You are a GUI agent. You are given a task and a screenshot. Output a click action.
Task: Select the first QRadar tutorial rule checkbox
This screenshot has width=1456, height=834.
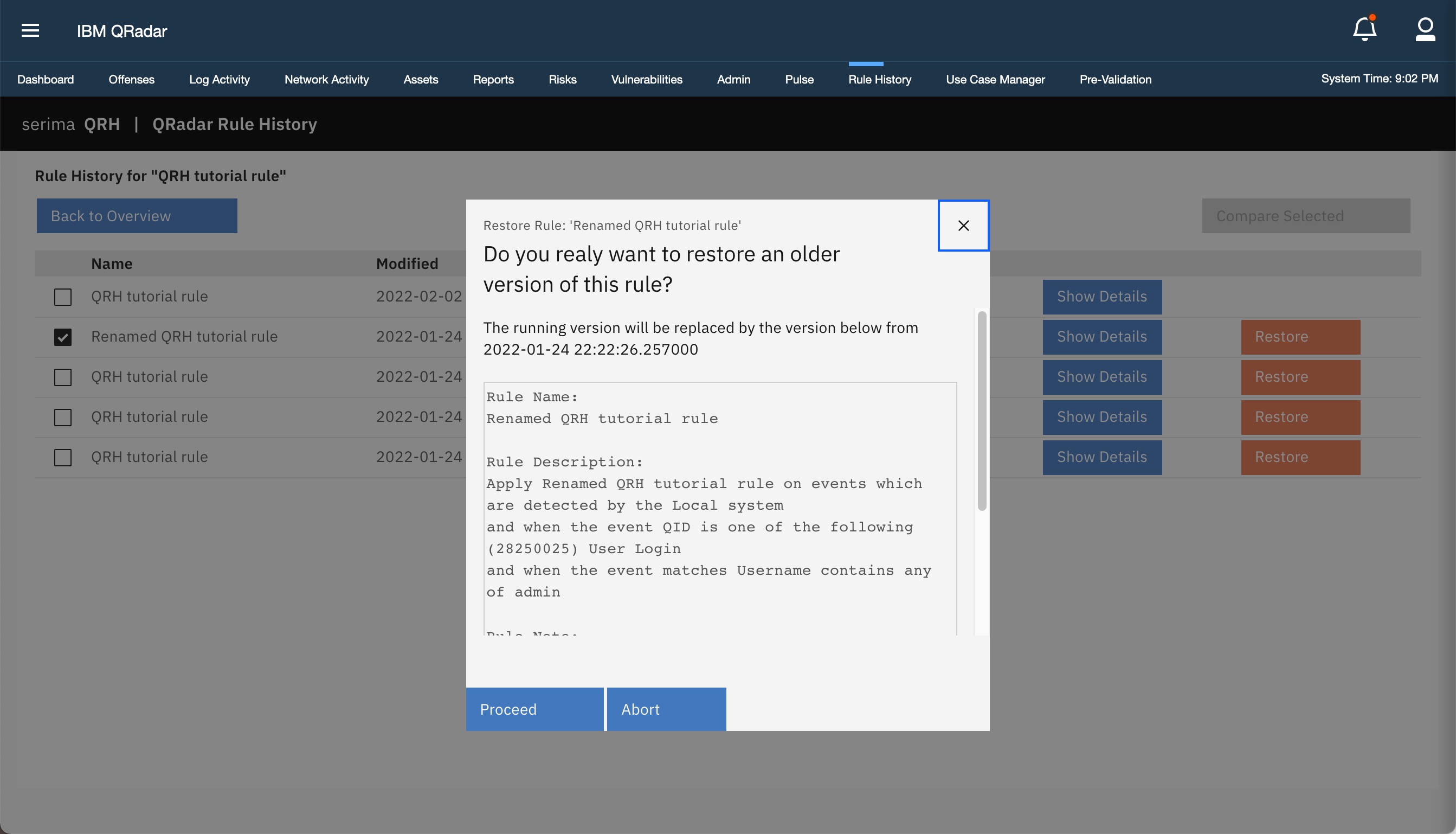(x=62, y=297)
